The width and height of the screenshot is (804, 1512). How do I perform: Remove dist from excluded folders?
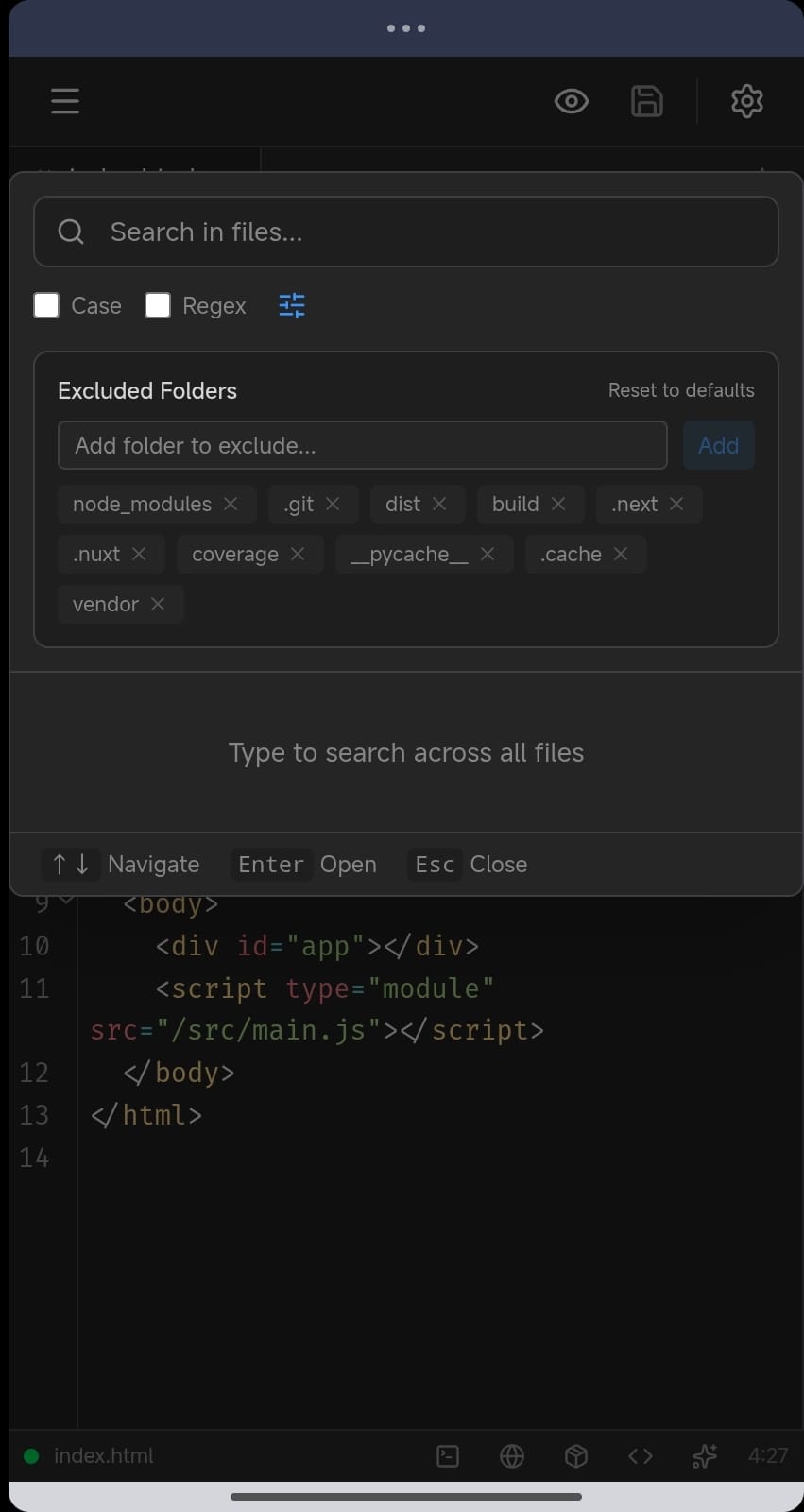(439, 504)
